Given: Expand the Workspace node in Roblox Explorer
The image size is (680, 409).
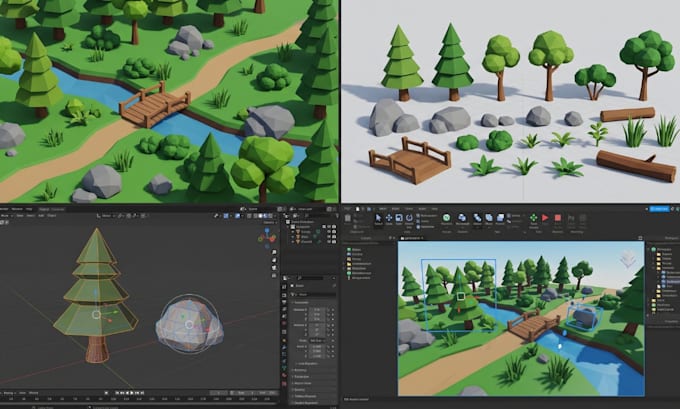Looking at the screenshot, I should click(x=648, y=249).
